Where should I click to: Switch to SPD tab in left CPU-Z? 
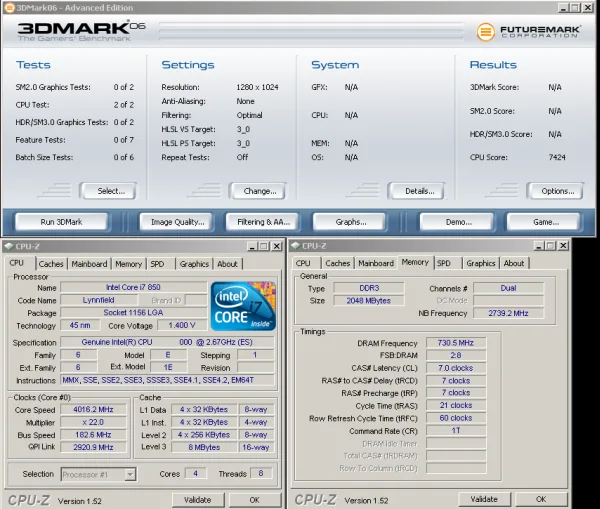160,264
